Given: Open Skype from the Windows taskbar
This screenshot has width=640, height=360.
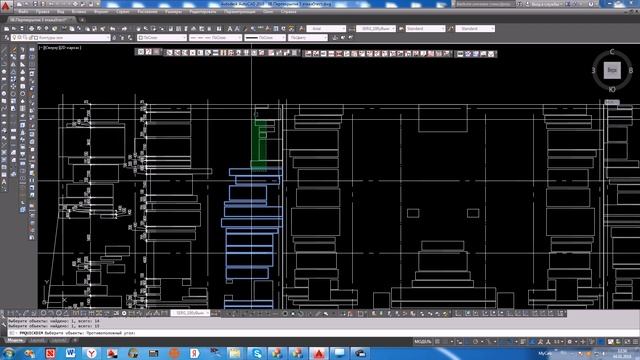Looking at the screenshot, I should click(257, 353).
